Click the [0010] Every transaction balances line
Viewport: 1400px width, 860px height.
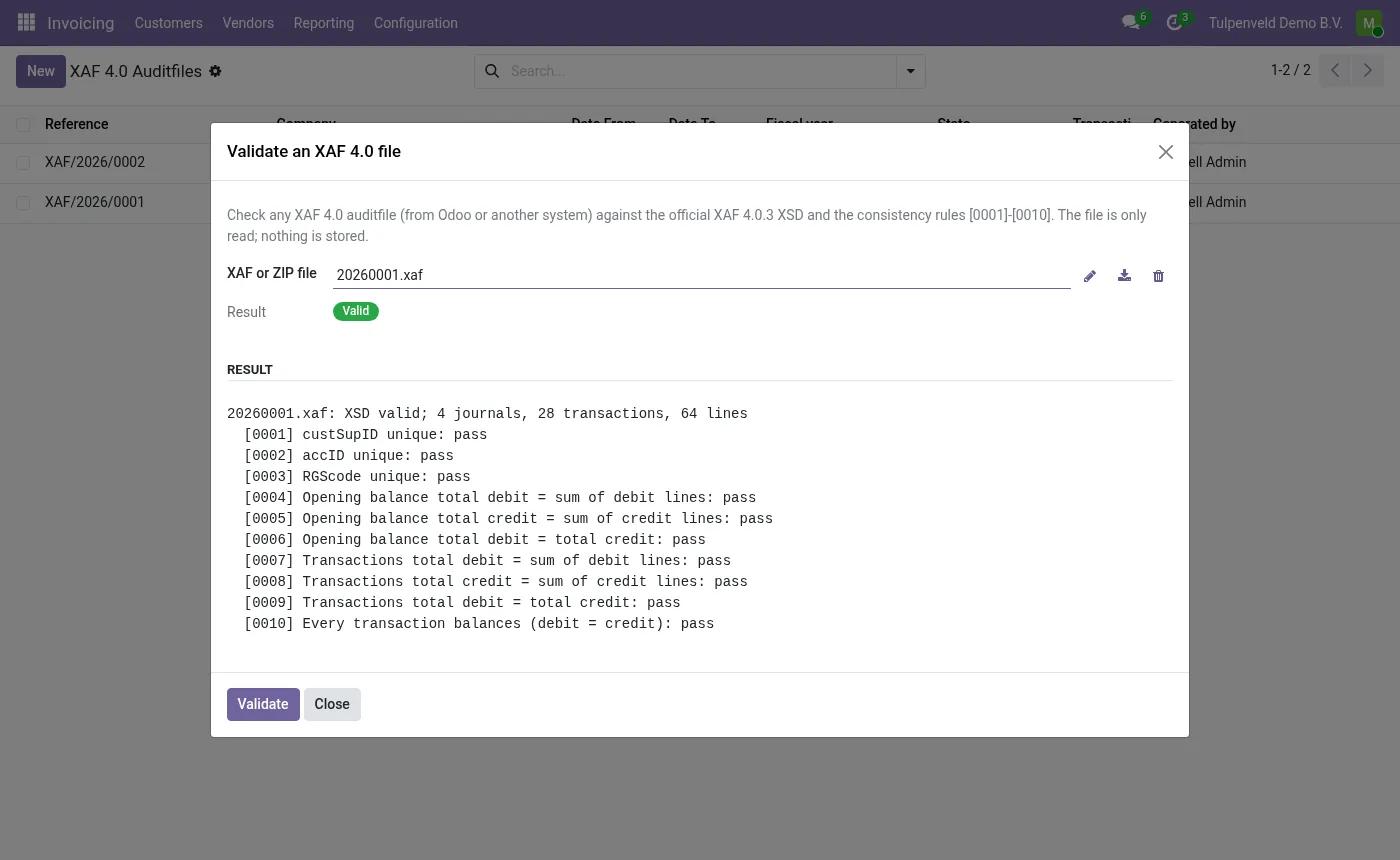pos(479,624)
